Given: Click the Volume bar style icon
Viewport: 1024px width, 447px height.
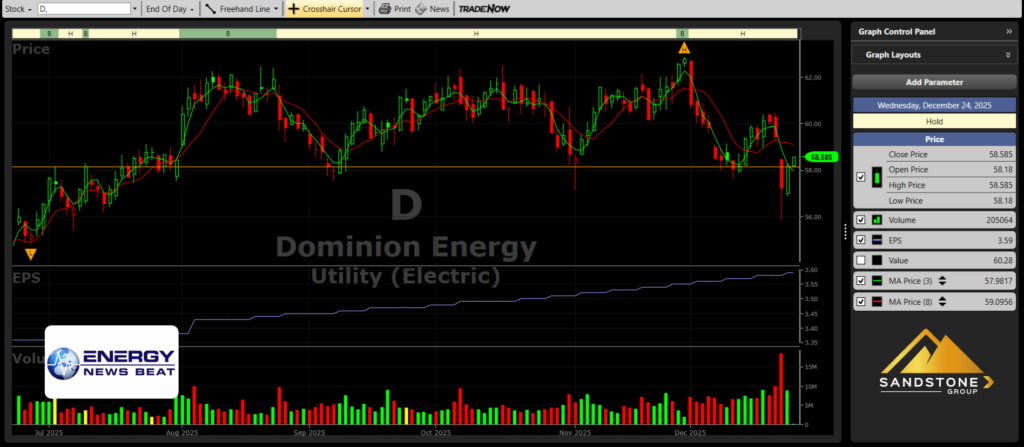Looking at the screenshot, I should point(876,220).
